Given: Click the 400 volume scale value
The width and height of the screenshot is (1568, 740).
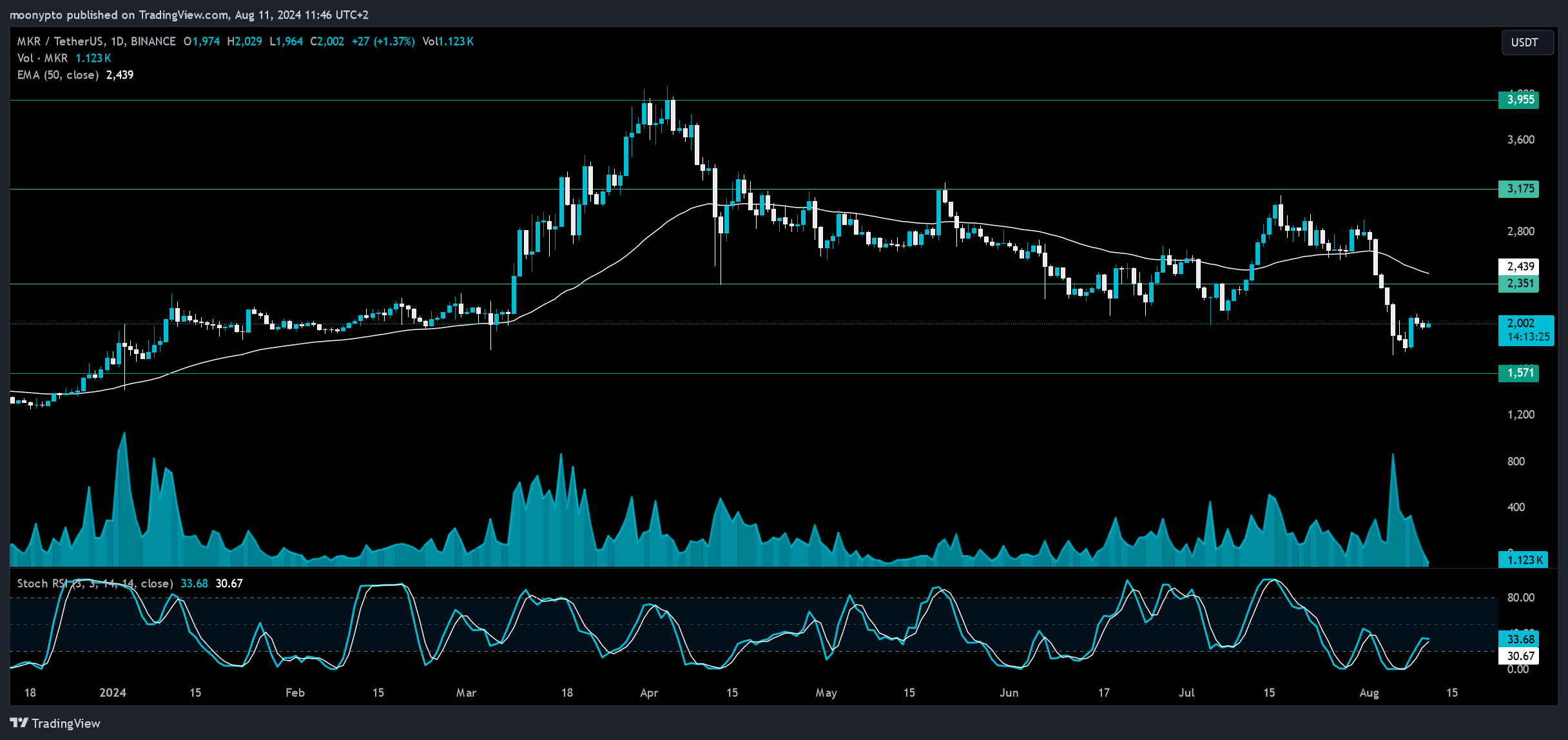Looking at the screenshot, I should pos(1516,507).
